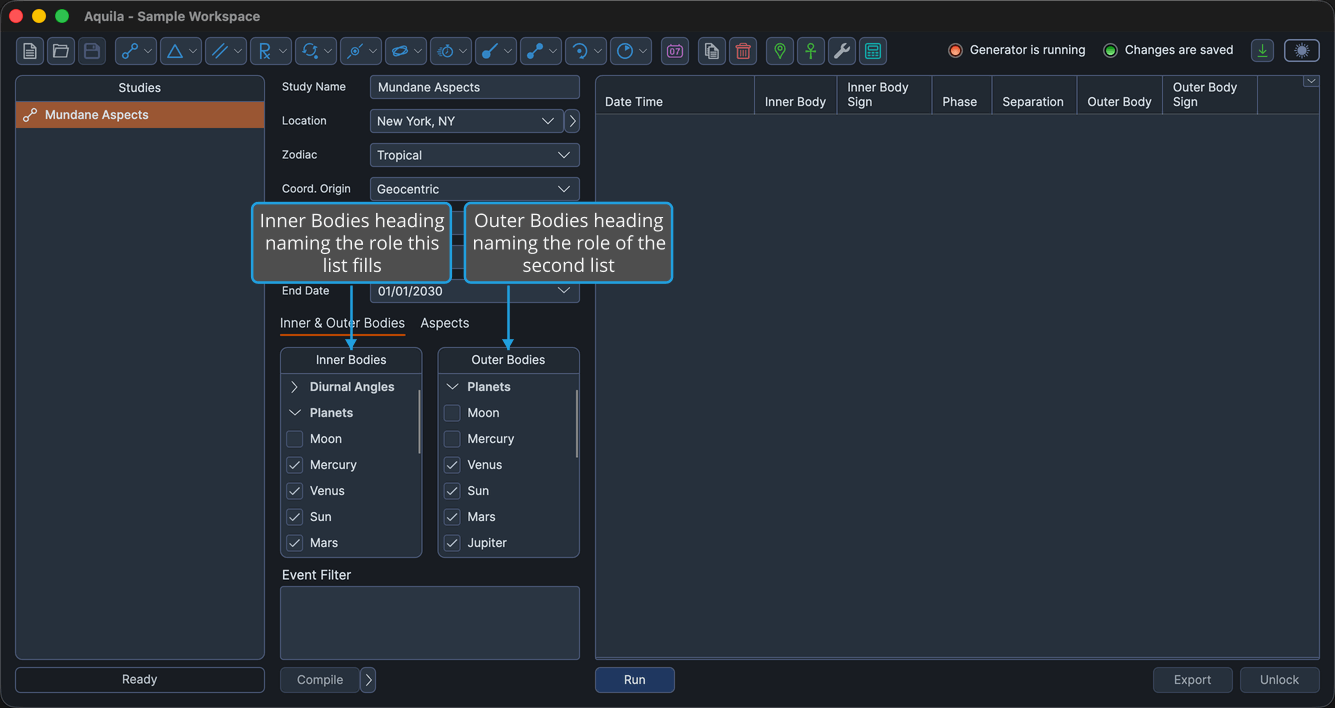
Task: Switch to the Aspects tab
Action: pos(445,323)
